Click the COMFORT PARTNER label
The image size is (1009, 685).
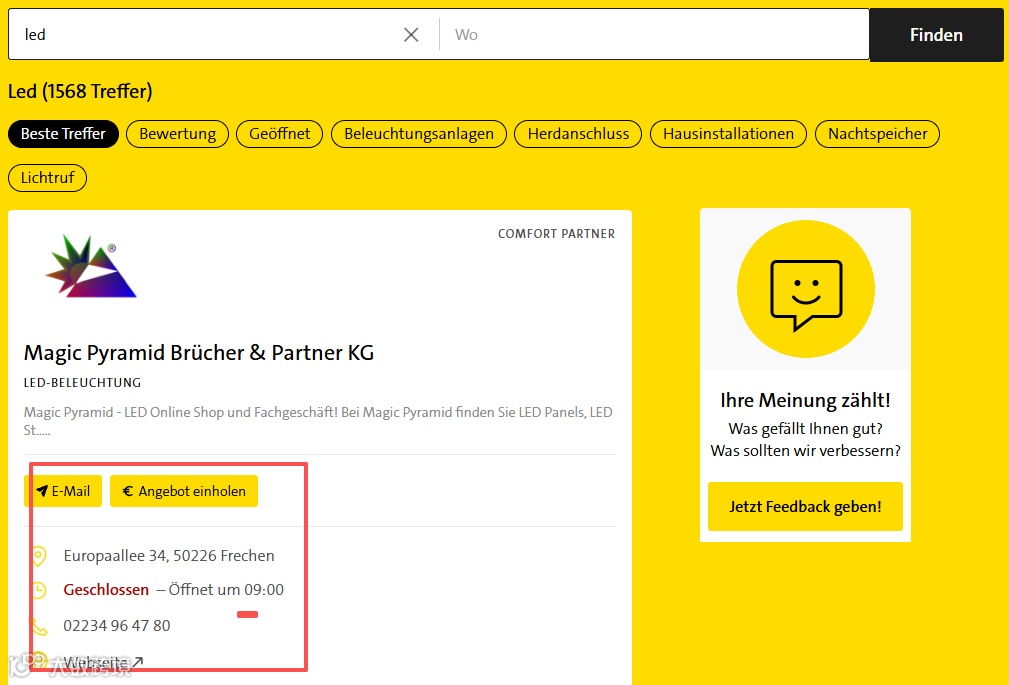click(x=556, y=234)
